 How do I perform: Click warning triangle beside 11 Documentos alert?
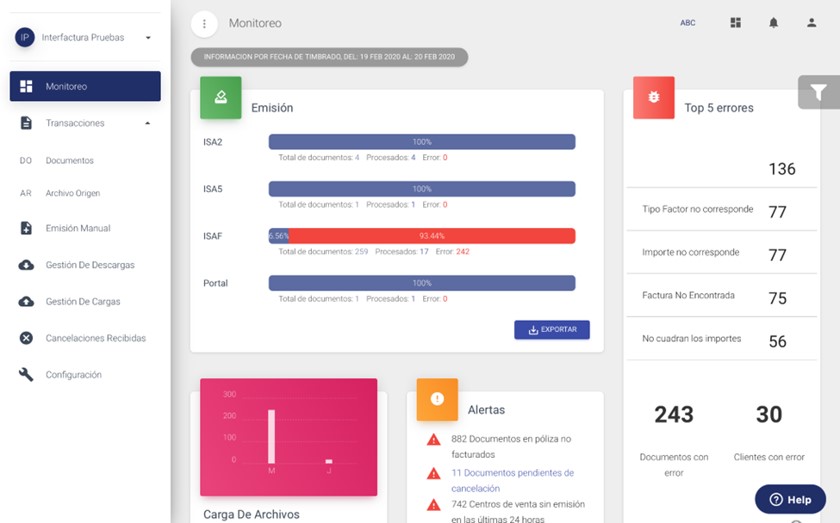433,474
